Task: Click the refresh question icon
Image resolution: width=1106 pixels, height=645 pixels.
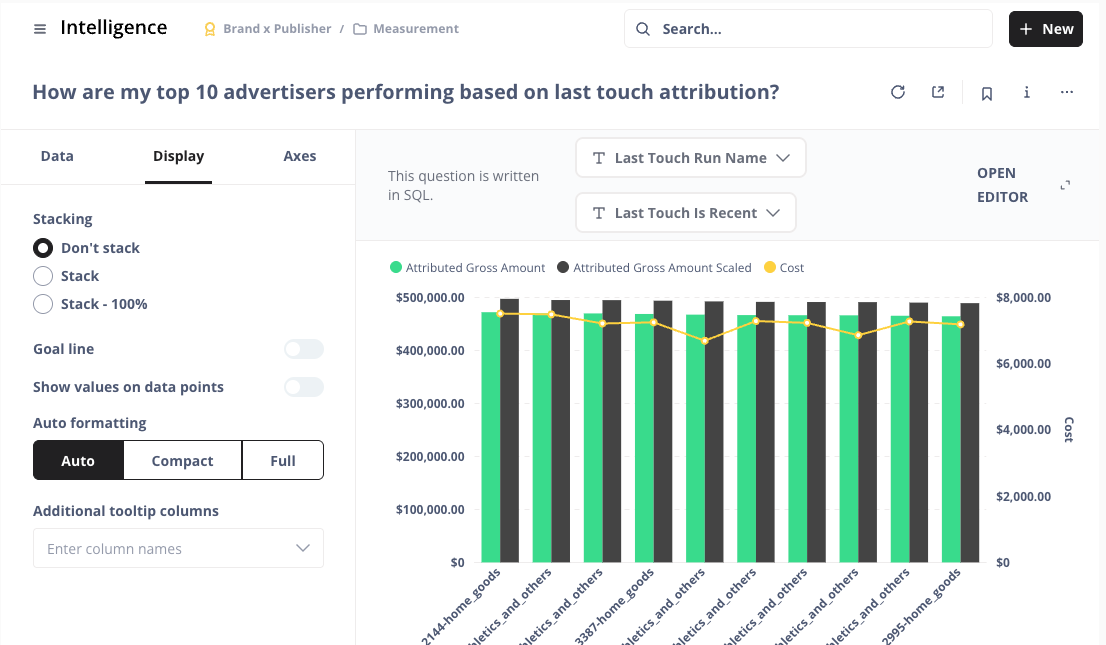Action: click(898, 93)
